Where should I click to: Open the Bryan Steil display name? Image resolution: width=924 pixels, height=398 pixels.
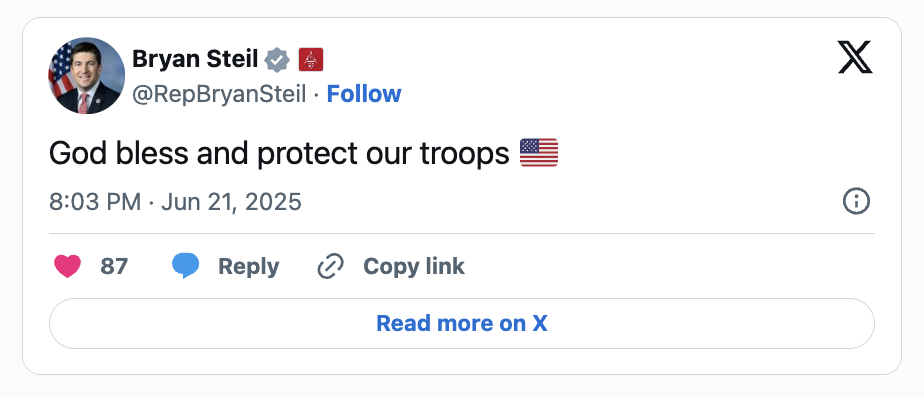(x=195, y=59)
